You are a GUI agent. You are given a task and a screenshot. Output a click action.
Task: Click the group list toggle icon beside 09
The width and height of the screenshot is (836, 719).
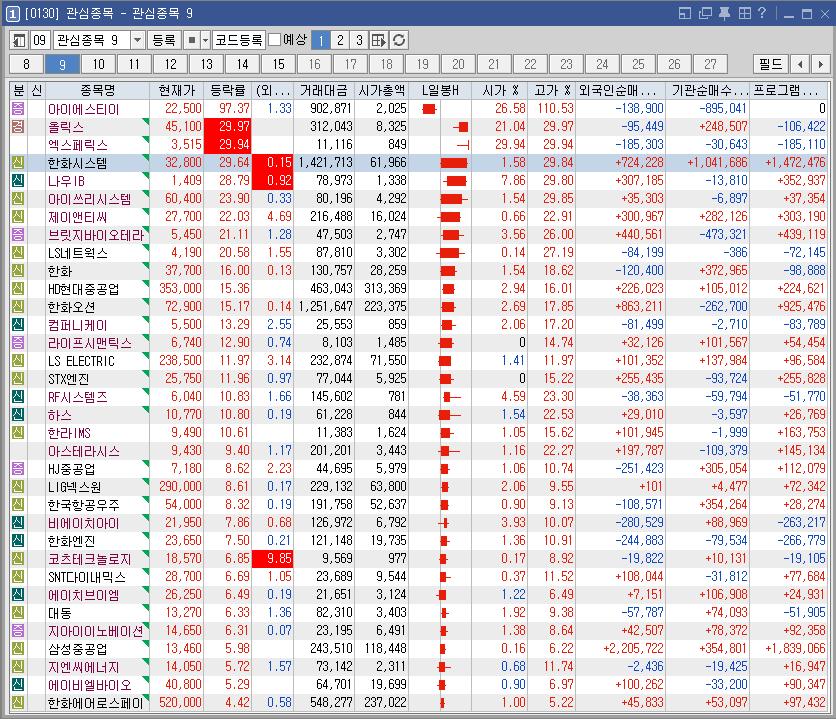click(19, 40)
